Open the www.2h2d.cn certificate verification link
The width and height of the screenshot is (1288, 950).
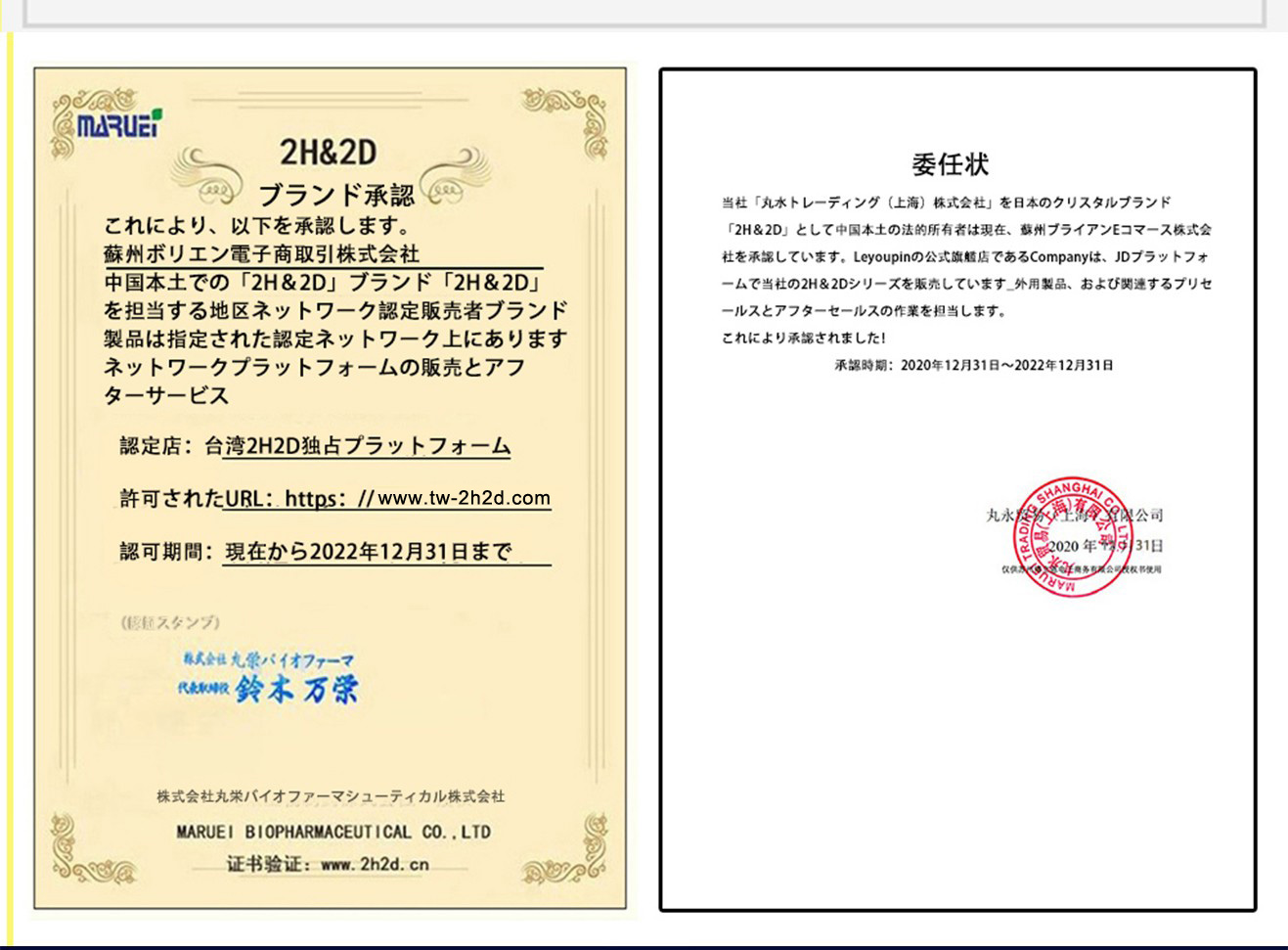[375, 865]
